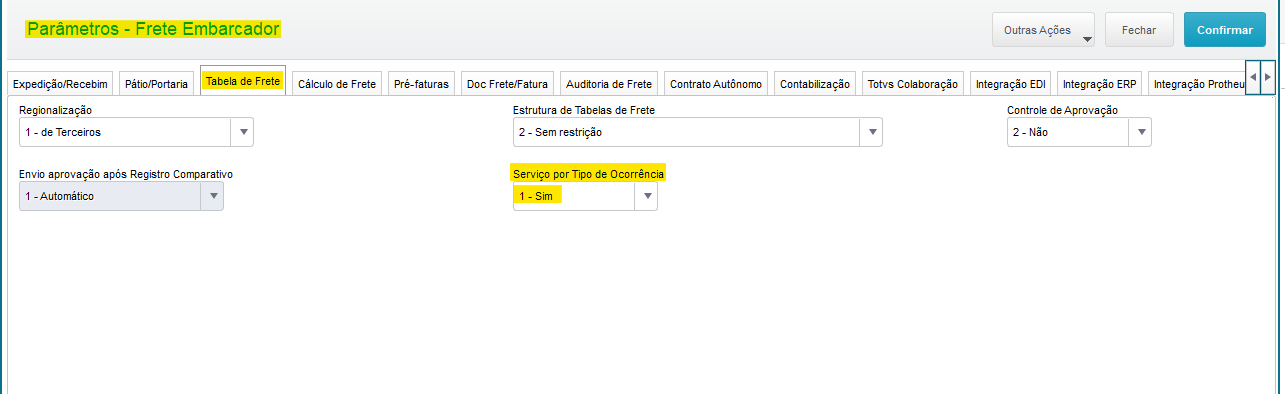
Task: Click the Serviço por Tipo de Ocorrência label
Action: (588, 173)
